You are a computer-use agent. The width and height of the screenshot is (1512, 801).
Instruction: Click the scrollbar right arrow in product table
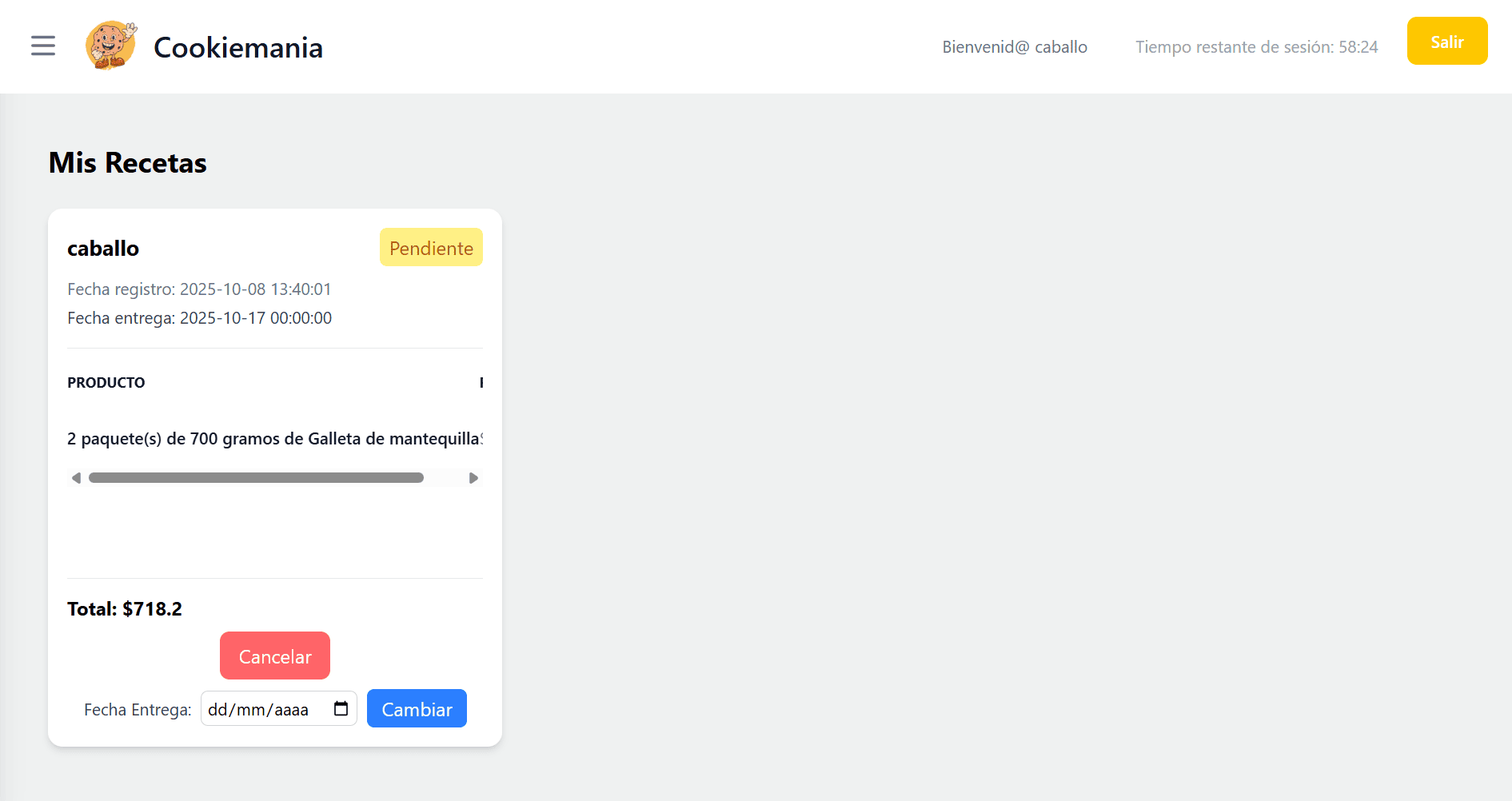[473, 478]
